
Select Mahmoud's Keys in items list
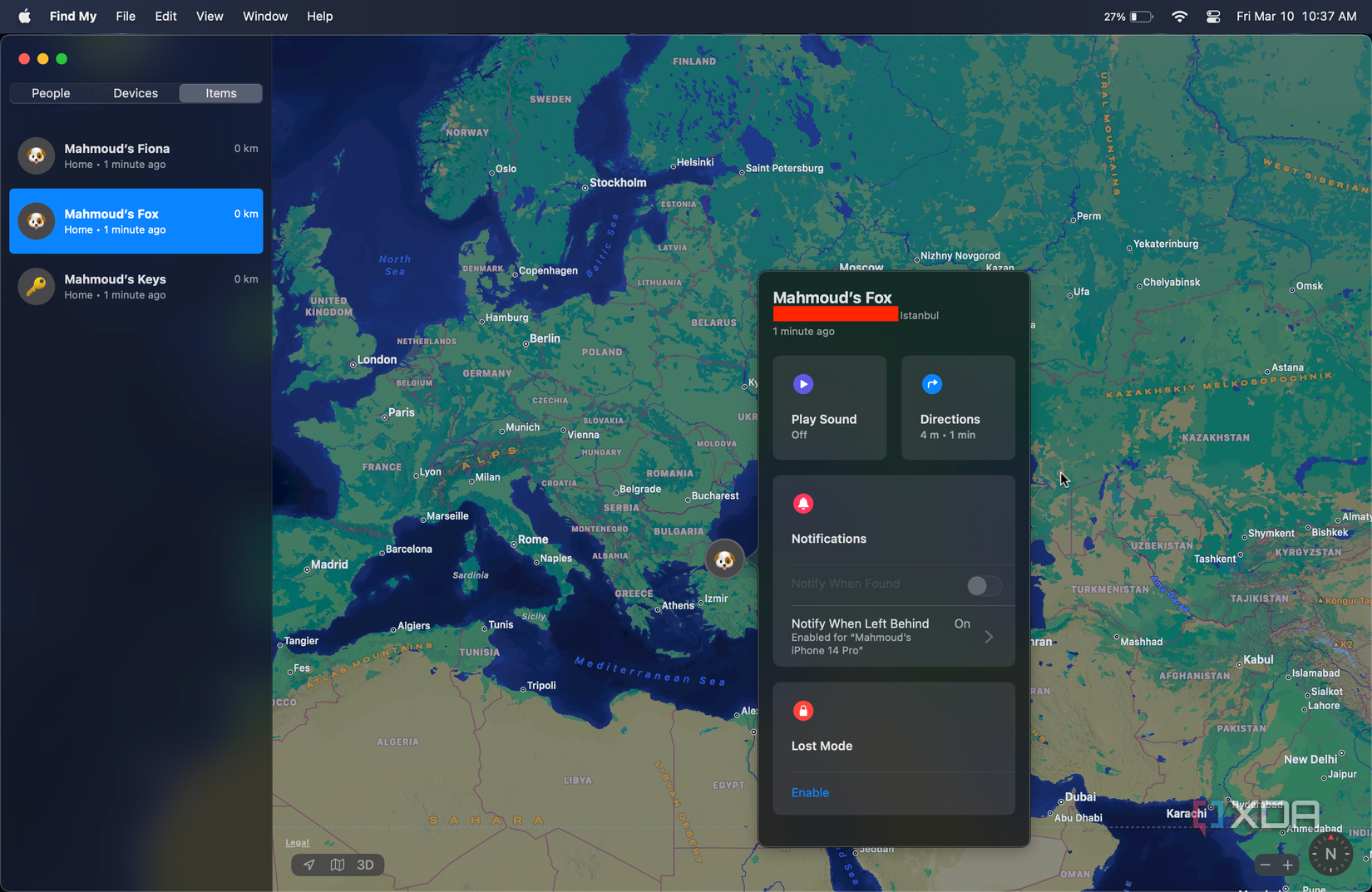pyautogui.click(x=136, y=286)
